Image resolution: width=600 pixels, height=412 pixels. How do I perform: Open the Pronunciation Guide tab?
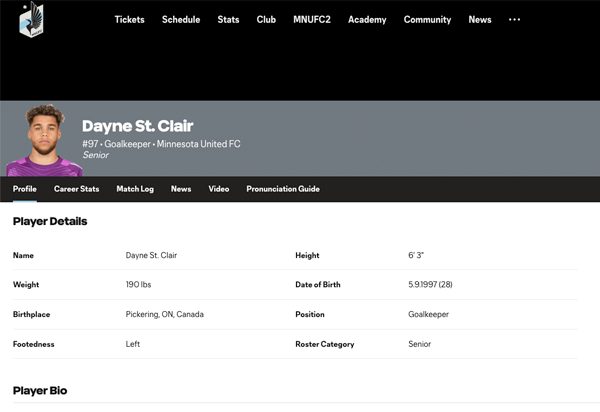click(283, 189)
